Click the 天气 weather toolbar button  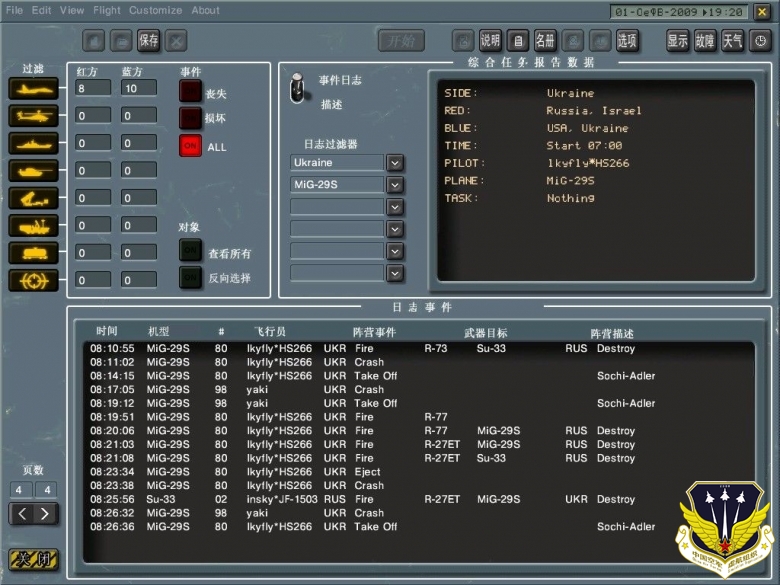tap(732, 41)
